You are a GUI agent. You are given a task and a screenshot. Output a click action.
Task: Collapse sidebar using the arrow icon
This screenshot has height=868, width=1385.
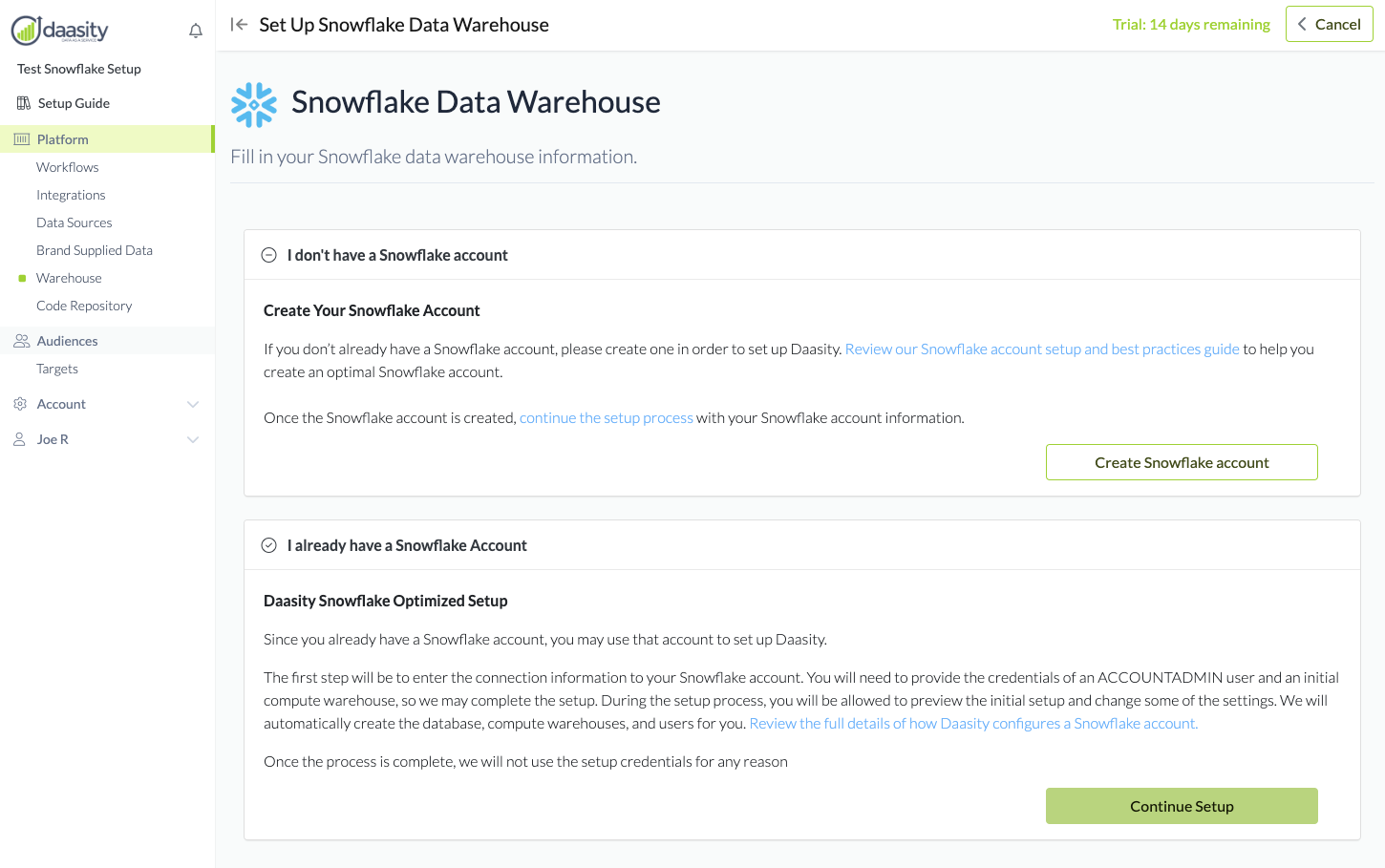point(239,25)
